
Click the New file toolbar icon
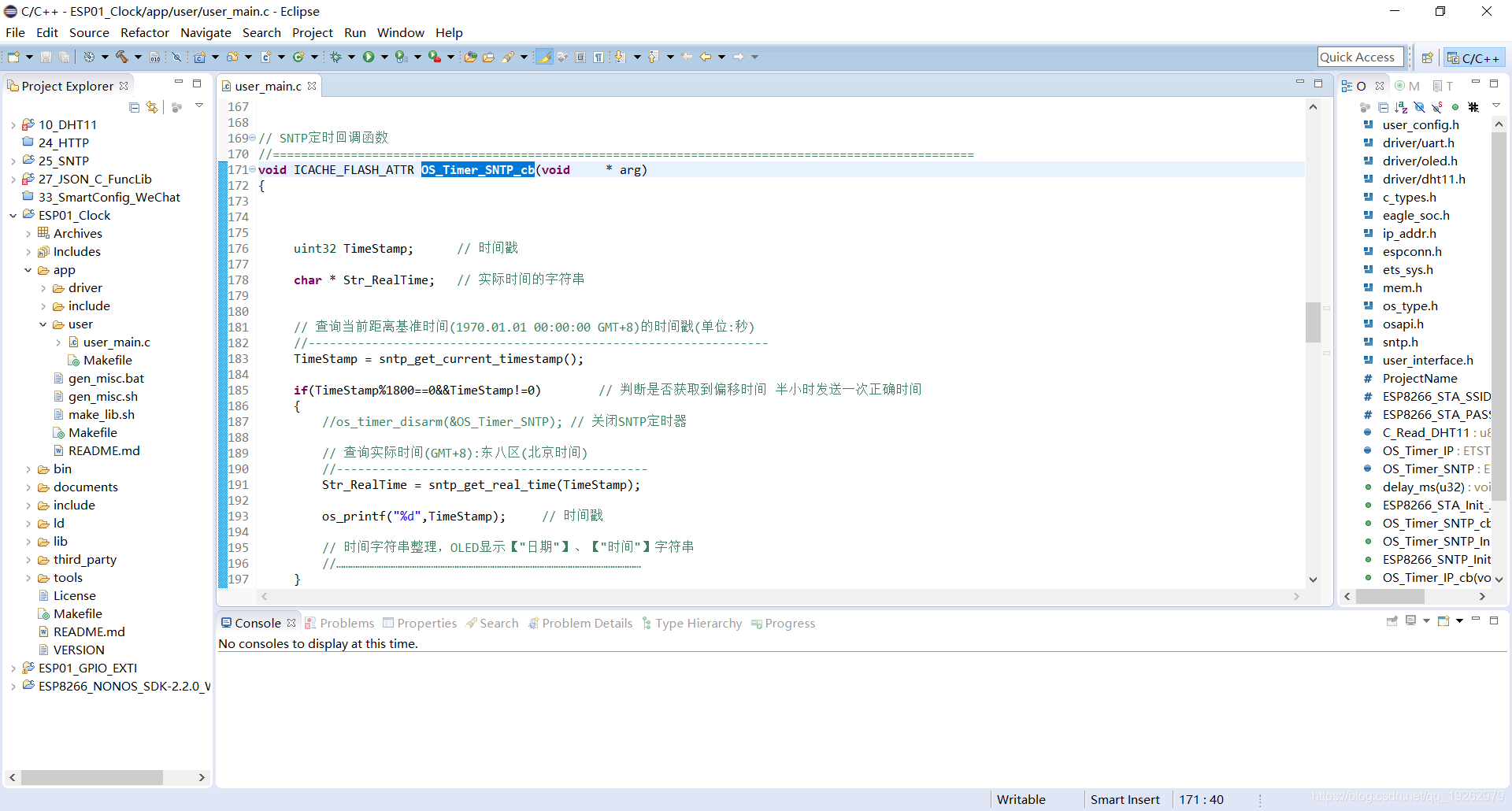coord(13,57)
